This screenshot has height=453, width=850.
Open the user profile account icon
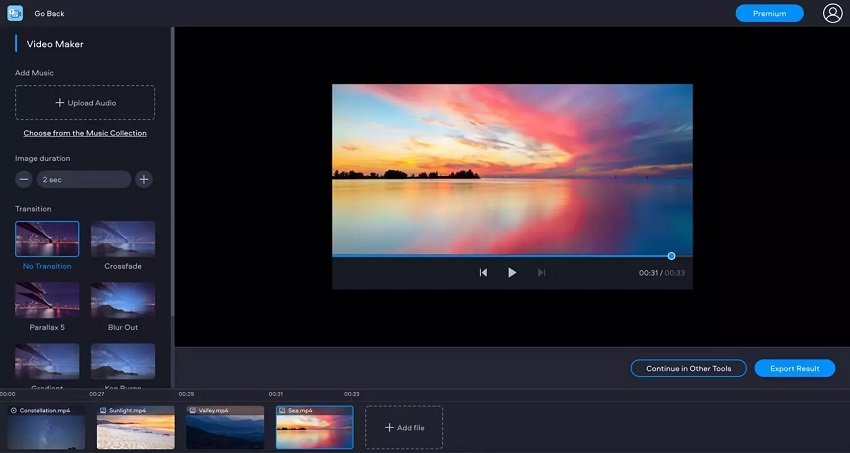point(832,13)
